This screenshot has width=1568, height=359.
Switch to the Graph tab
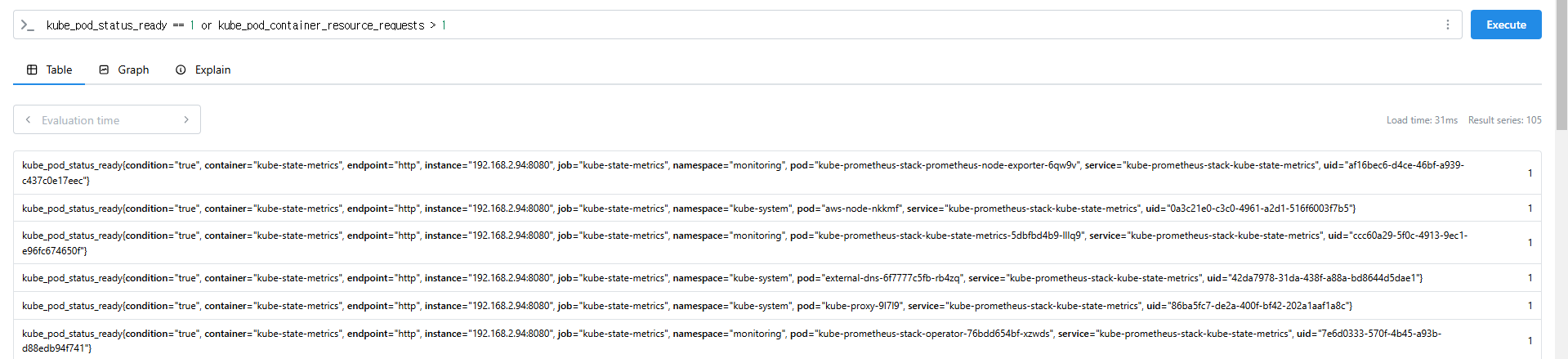coord(124,70)
